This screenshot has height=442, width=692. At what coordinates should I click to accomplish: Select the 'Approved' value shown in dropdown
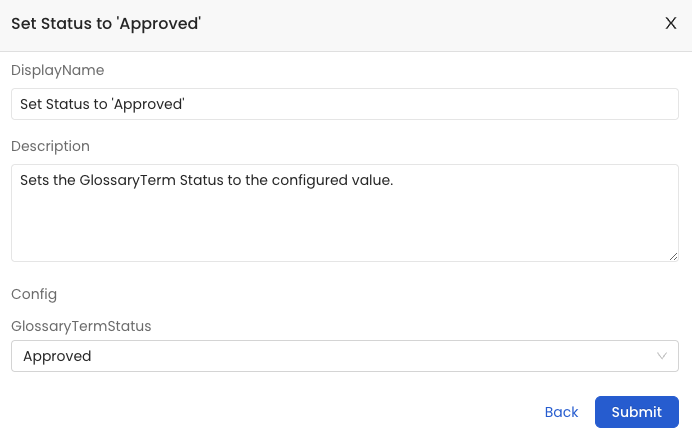[x=57, y=356]
